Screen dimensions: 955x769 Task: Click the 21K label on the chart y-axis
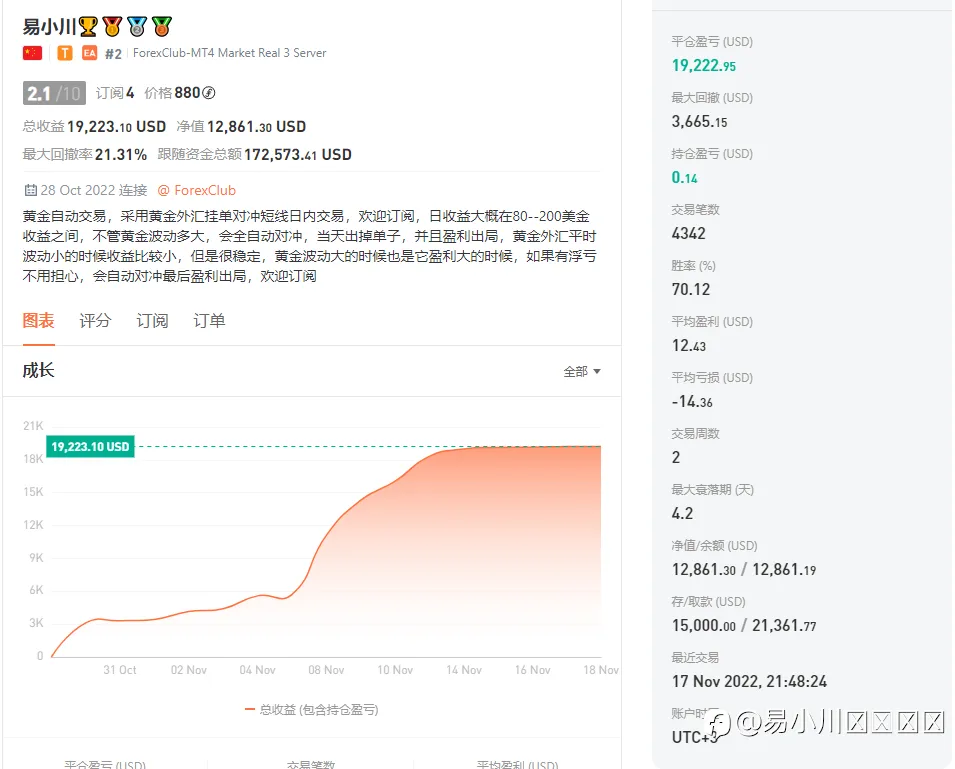coord(33,426)
